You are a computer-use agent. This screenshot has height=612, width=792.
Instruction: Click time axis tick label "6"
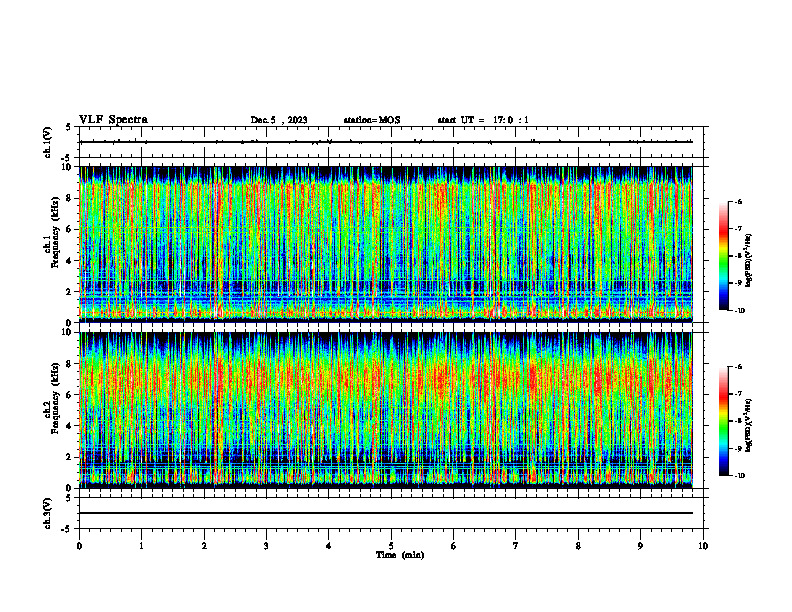click(x=454, y=546)
